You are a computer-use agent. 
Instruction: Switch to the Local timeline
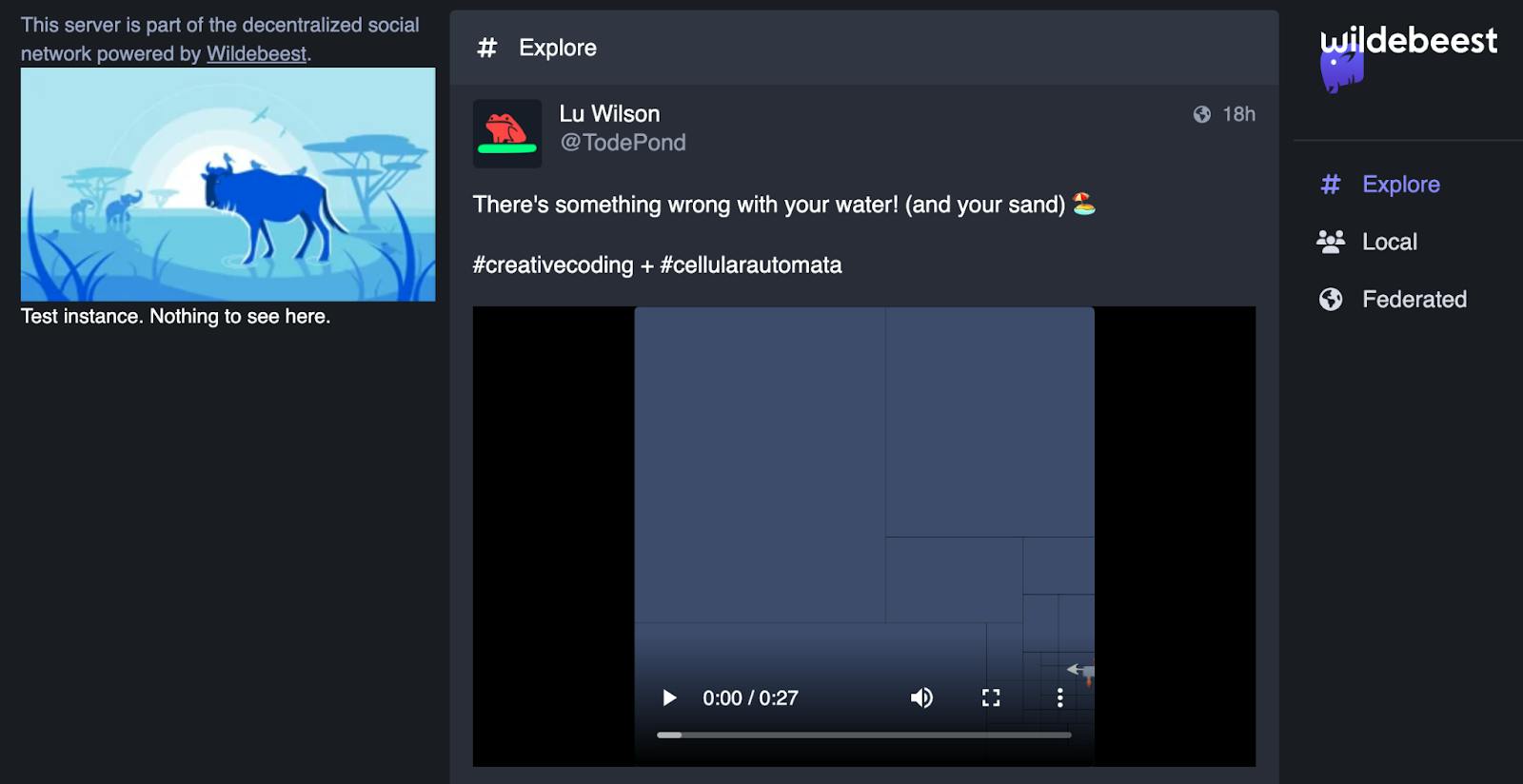1389,242
